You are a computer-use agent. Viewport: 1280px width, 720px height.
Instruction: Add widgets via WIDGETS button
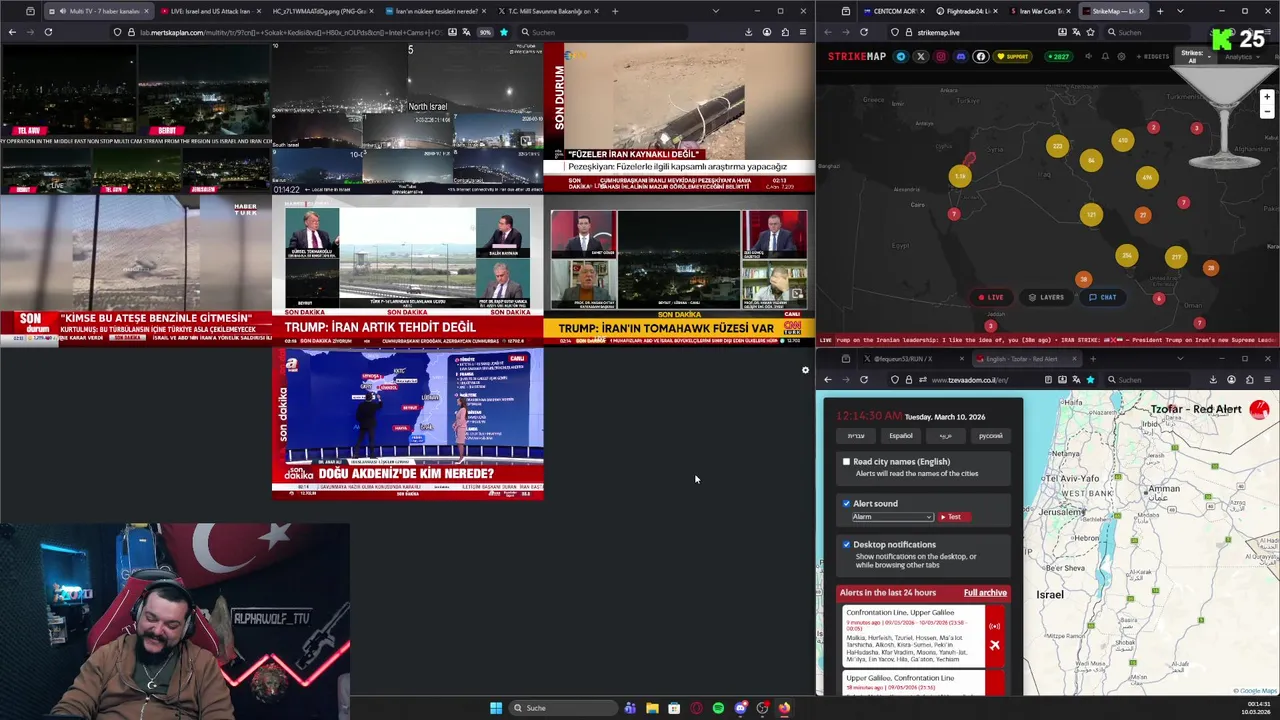tap(1154, 57)
